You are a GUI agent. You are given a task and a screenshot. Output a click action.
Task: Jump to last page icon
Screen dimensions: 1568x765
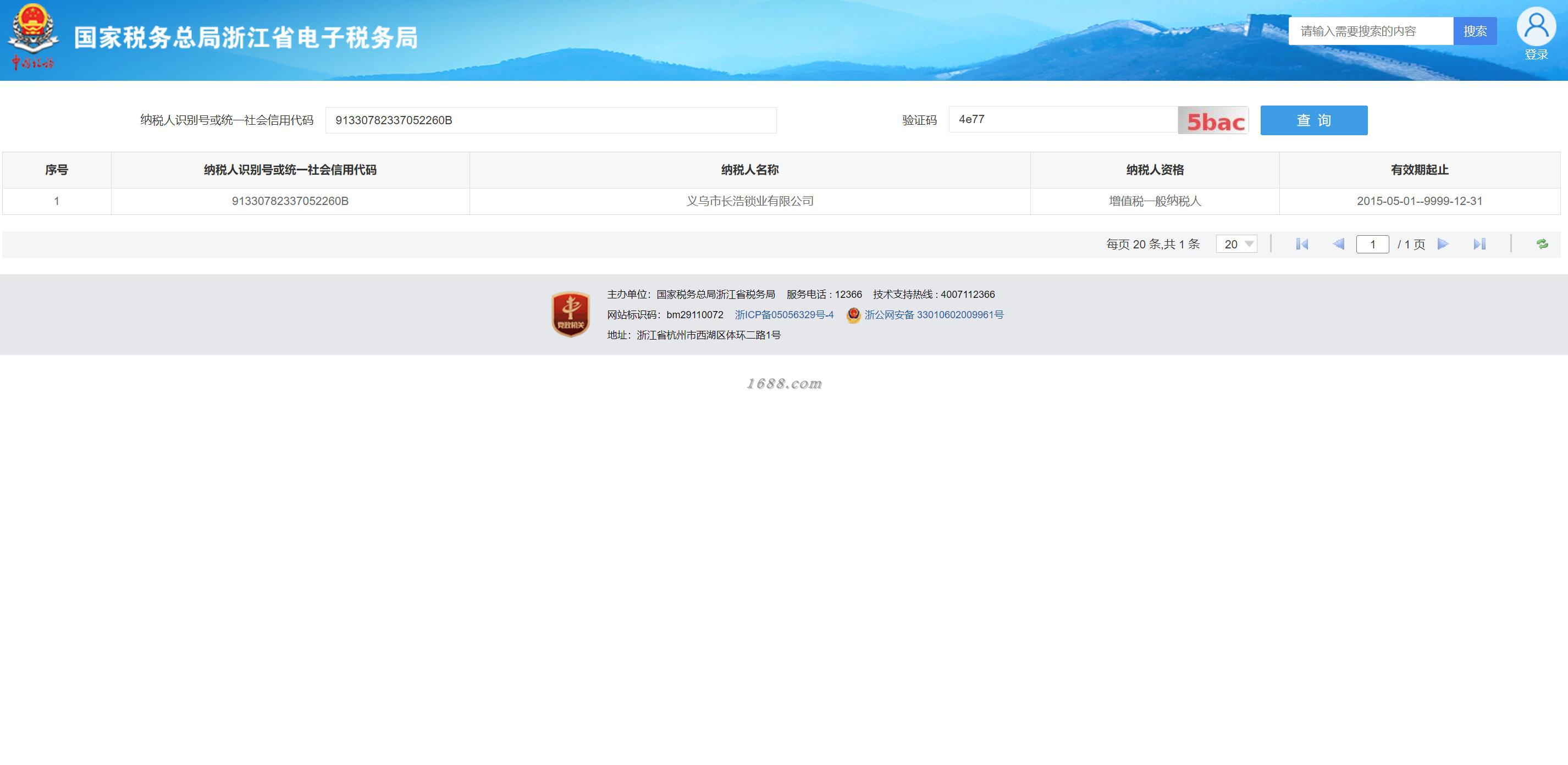pyautogui.click(x=1479, y=244)
